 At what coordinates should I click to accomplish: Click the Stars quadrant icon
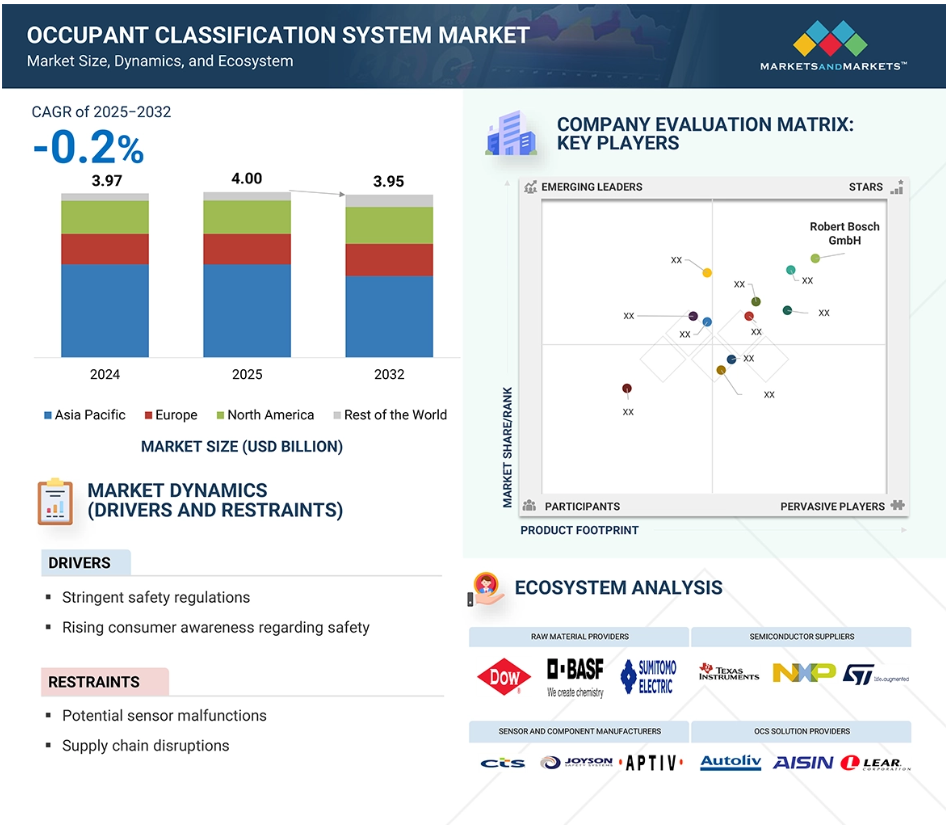click(x=897, y=186)
